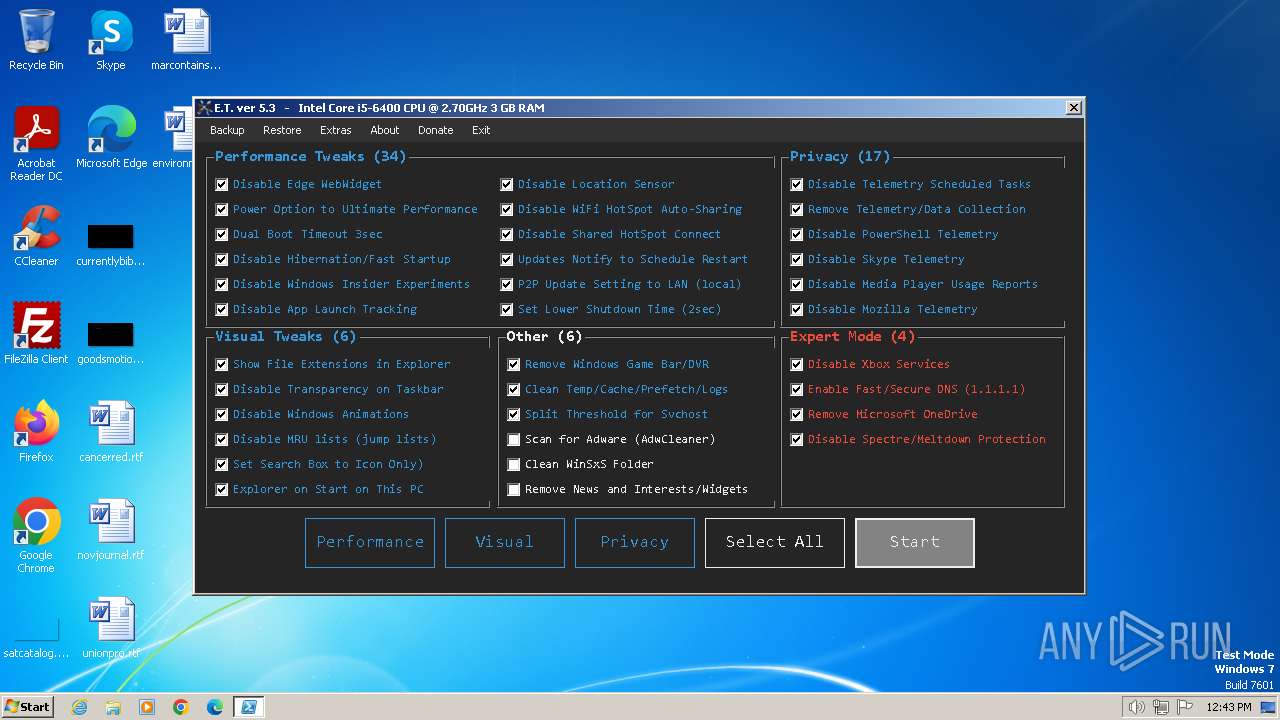Click the E.T. app taskbar button
1280x720 pixels.
pos(249,707)
